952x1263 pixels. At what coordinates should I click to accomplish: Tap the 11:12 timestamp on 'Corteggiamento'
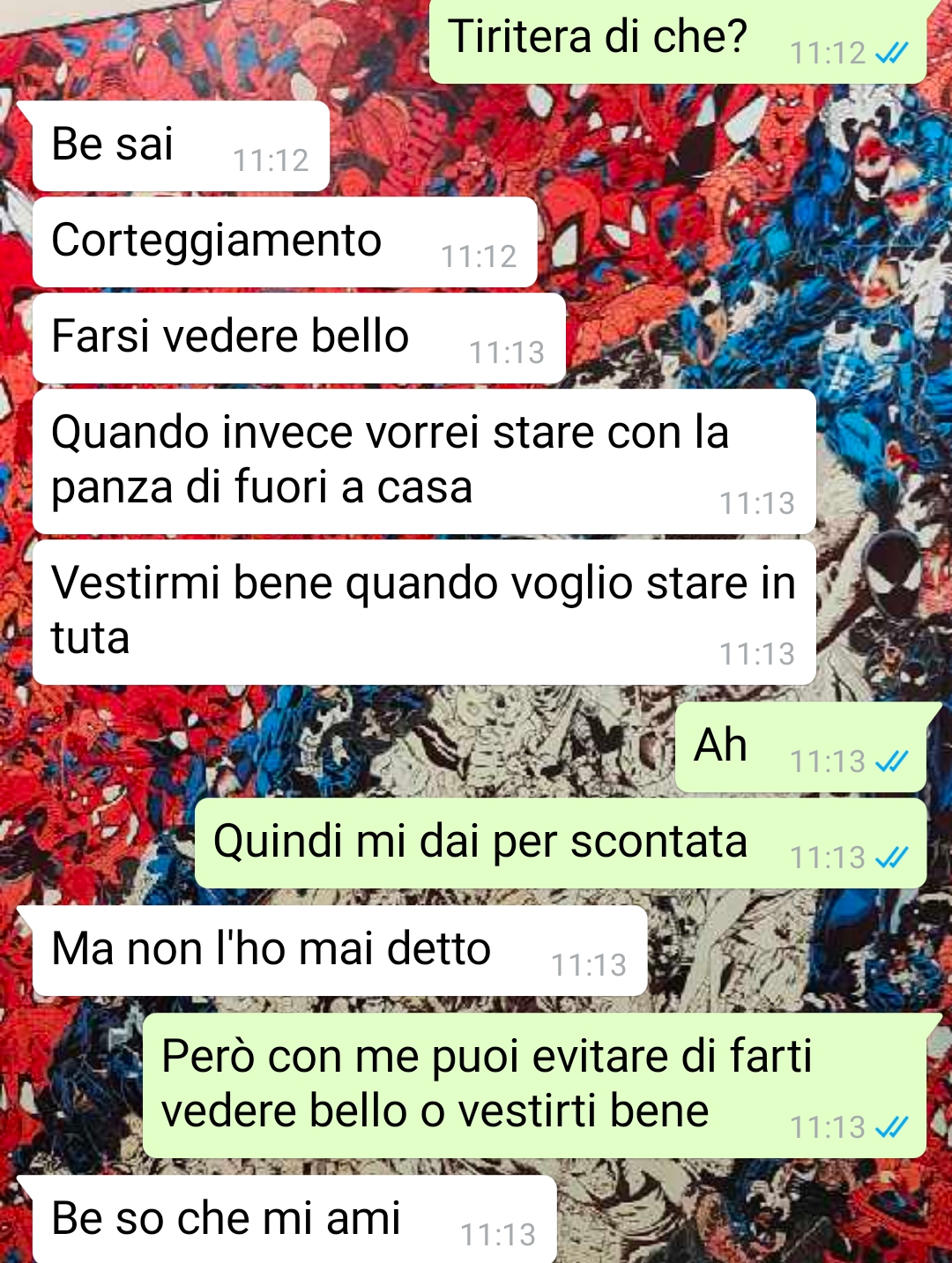click(479, 256)
